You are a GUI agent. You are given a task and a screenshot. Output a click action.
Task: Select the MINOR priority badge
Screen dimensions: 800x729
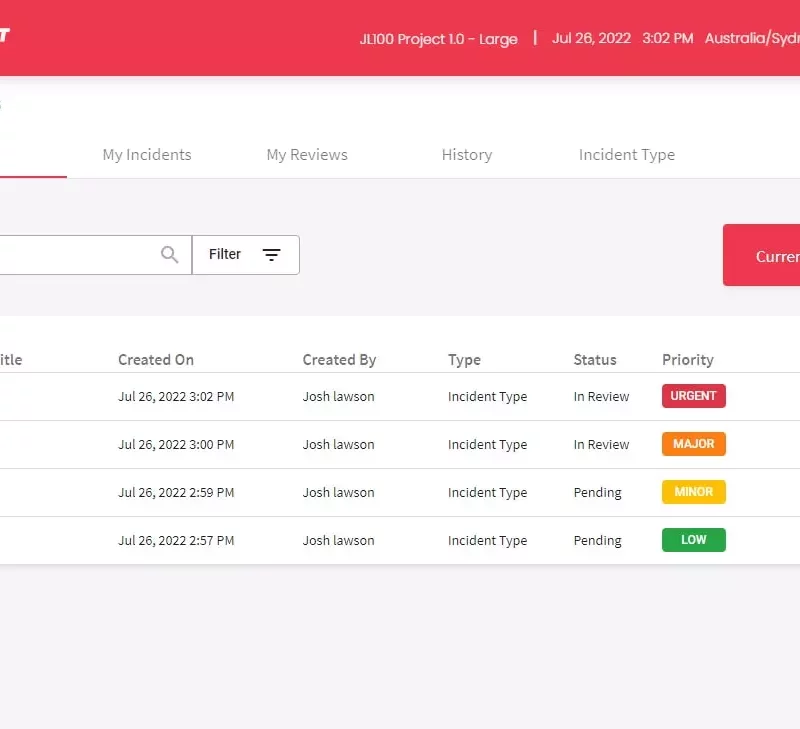[x=694, y=492]
